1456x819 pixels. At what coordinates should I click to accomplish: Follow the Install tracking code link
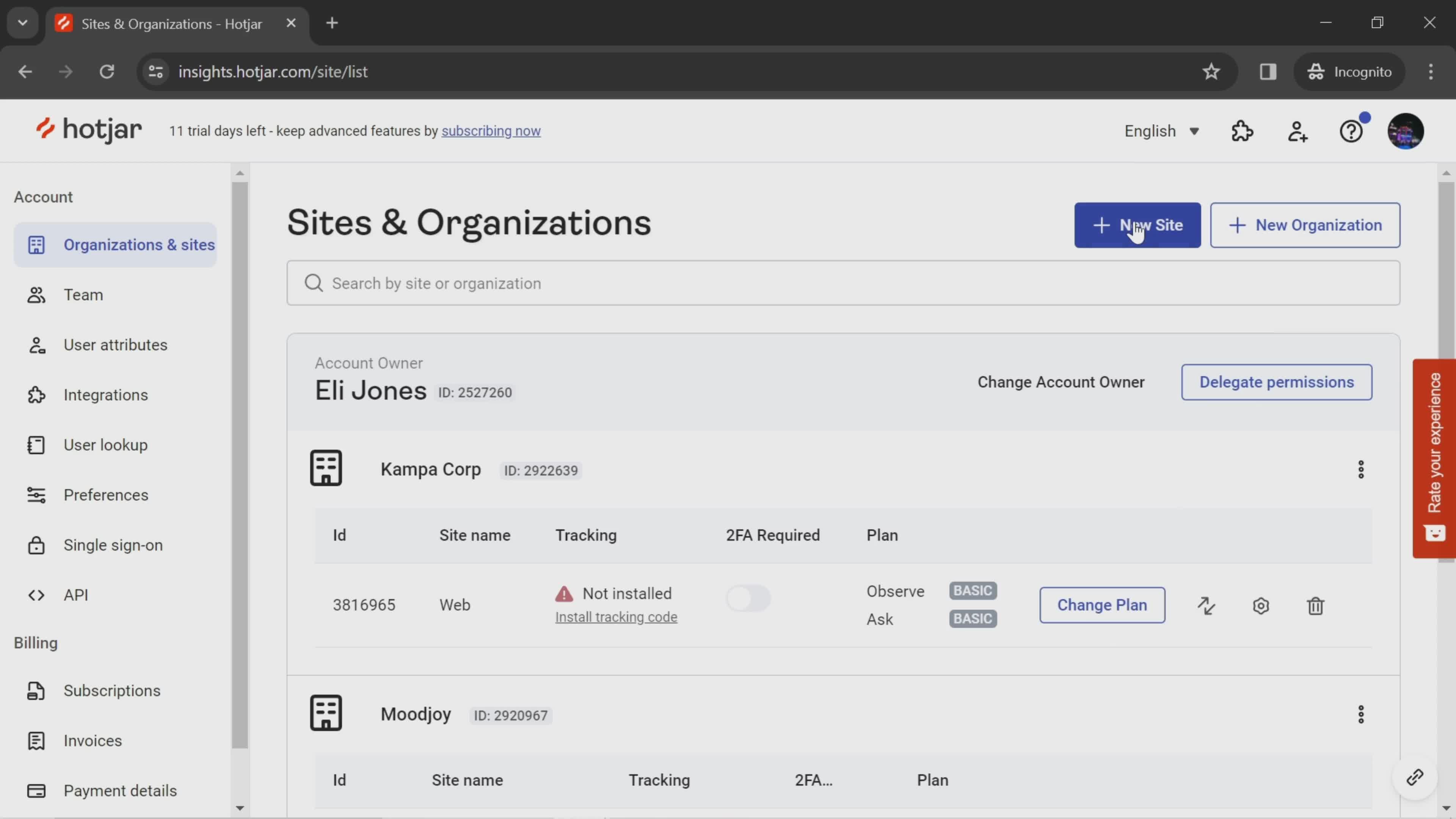[616, 617]
